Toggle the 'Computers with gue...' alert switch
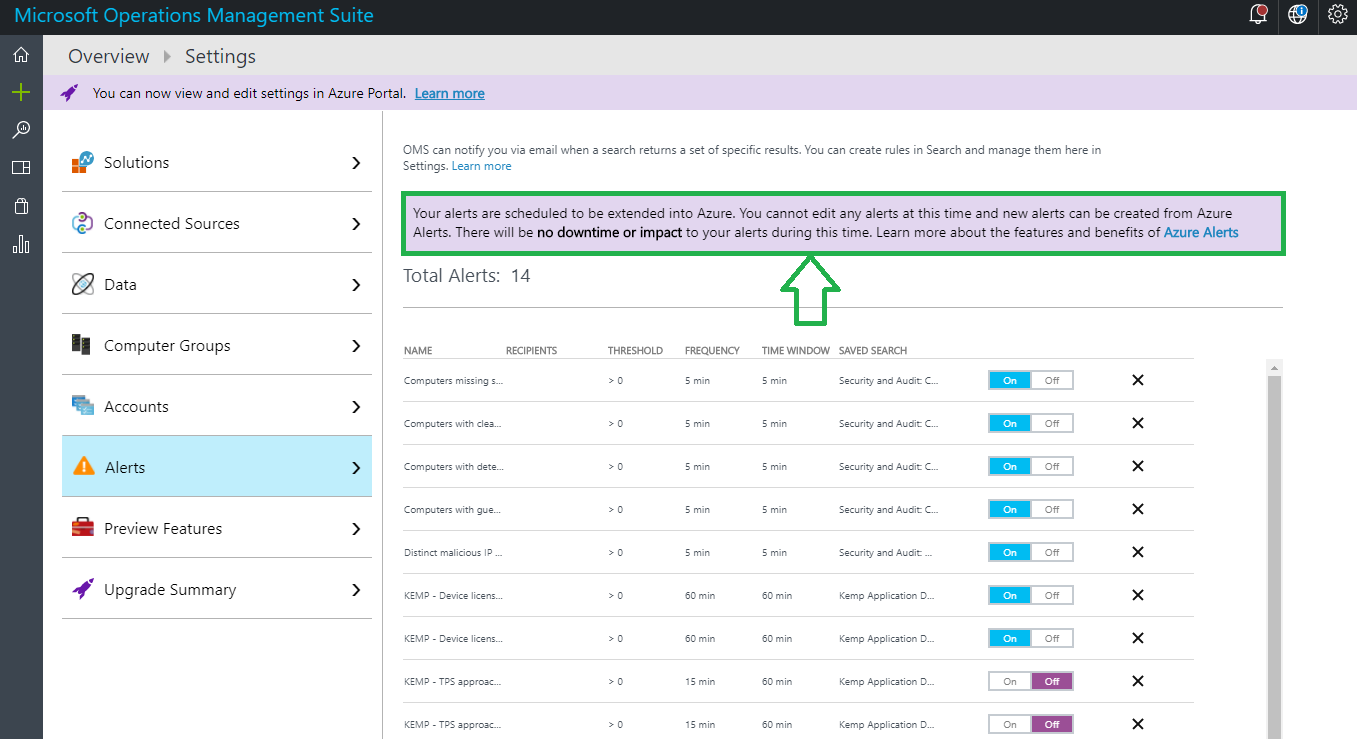This screenshot has width=1357, height=739. [1031, 509]
